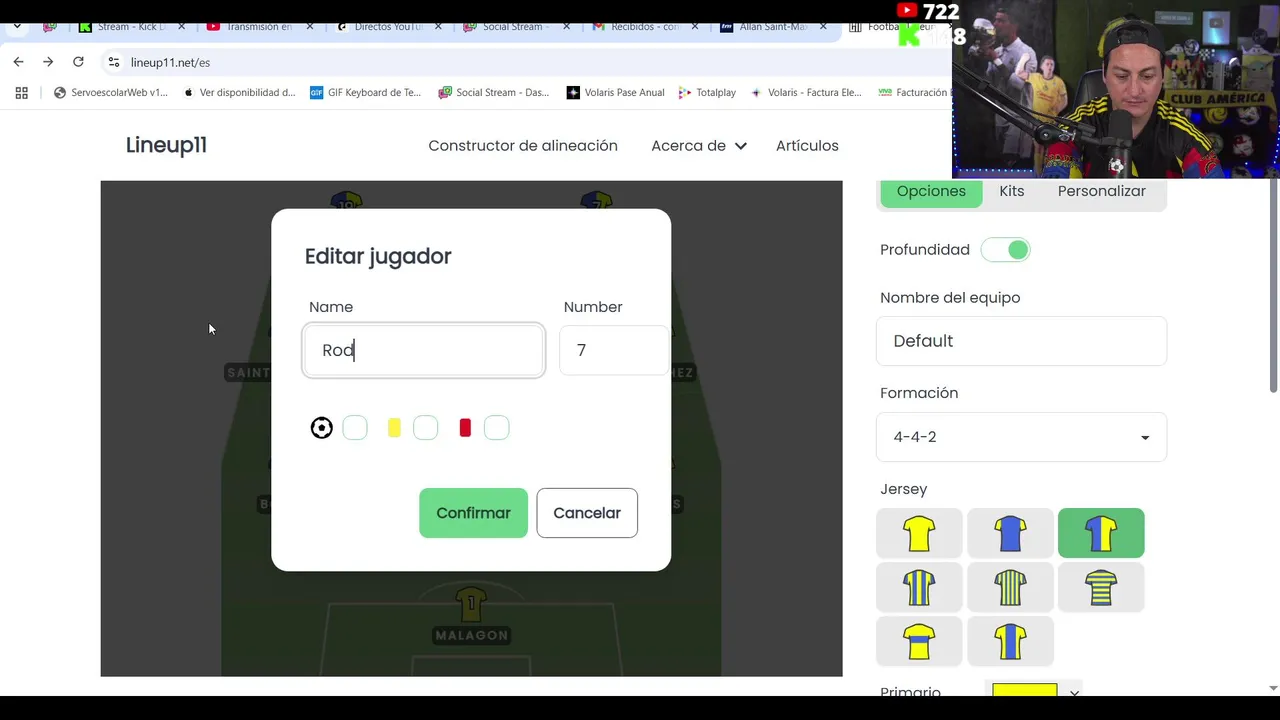
Task: Choose the thin vertical striped jersey
Action: point(1010,587)
